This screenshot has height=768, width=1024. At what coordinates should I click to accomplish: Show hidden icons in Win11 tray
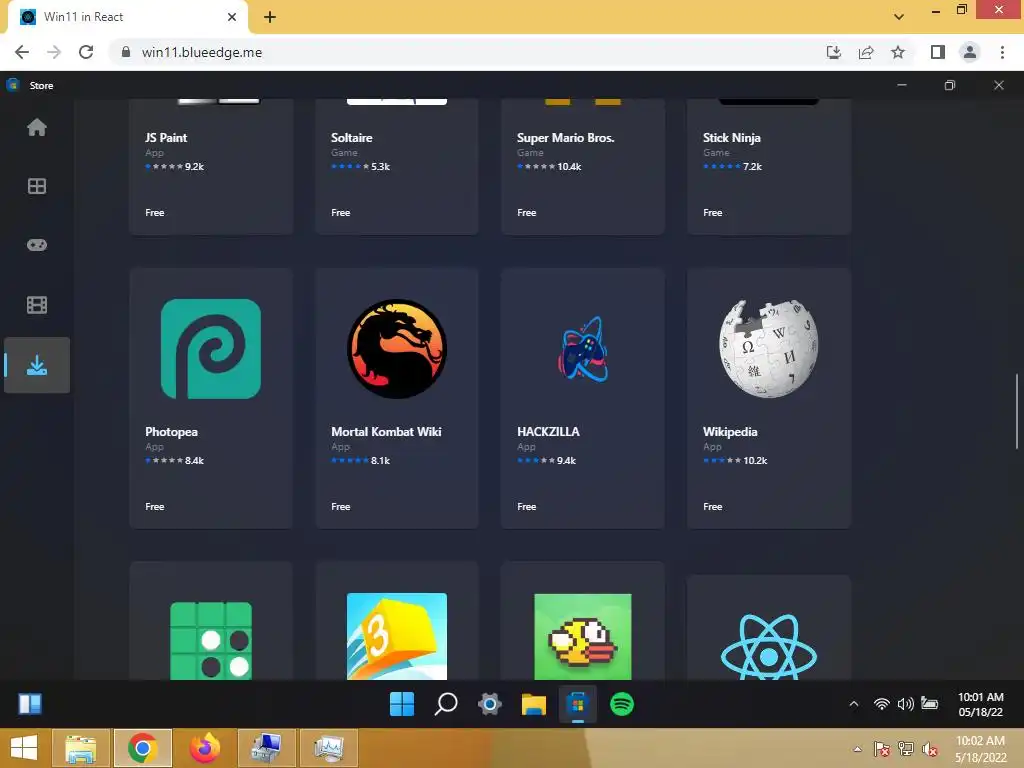[x=854, y=703]
